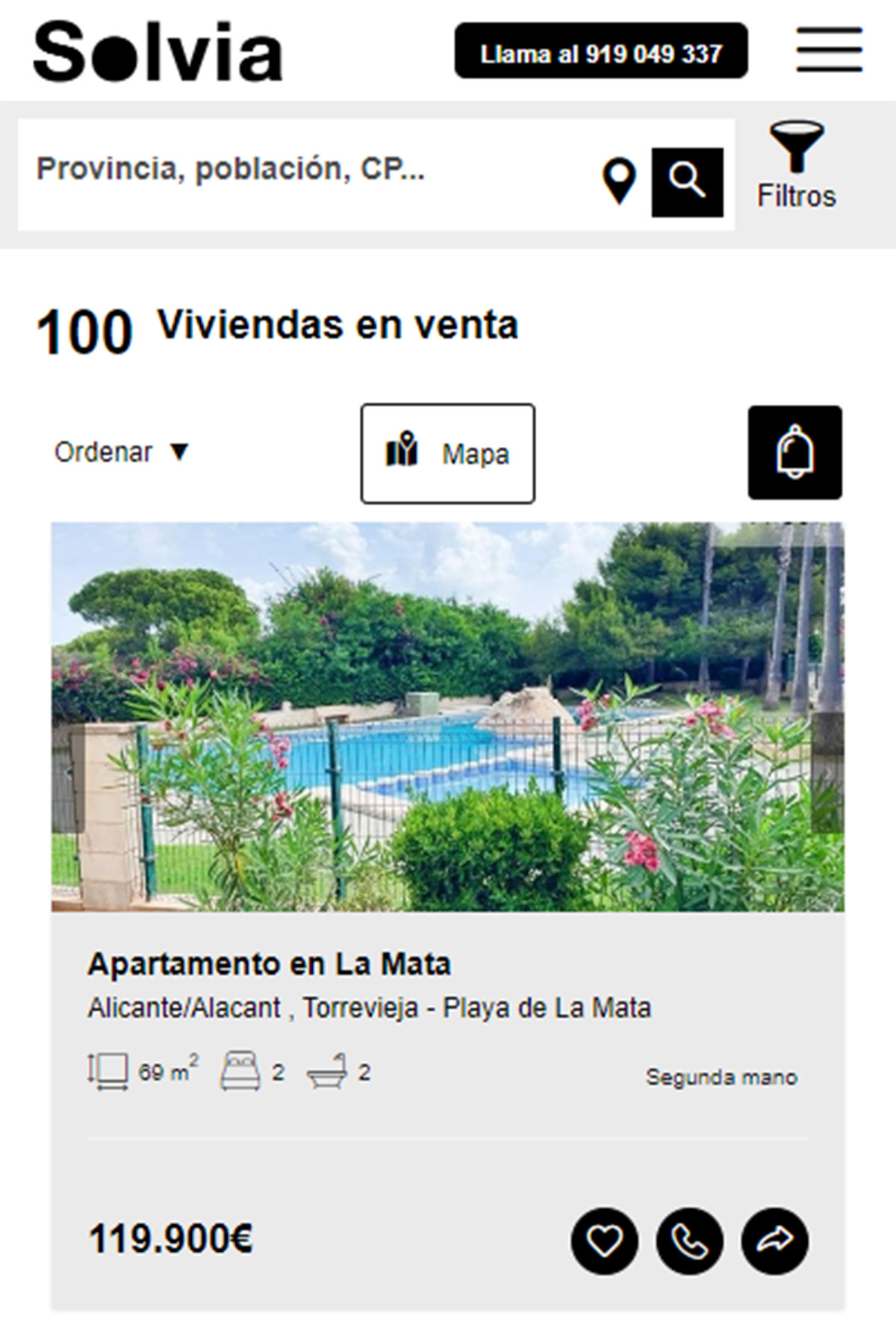The image size is (896, 1331).
Task: Expand the Ordenar dropdown
Action: pos(122,452)
